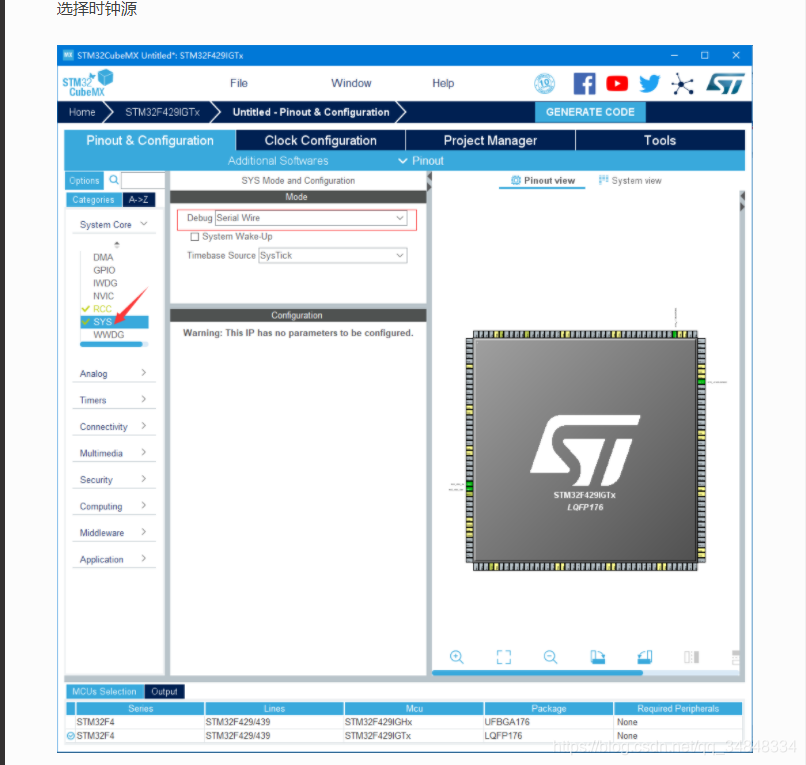
Task: Zoom in on the pinout view
Action: (456, 657)
